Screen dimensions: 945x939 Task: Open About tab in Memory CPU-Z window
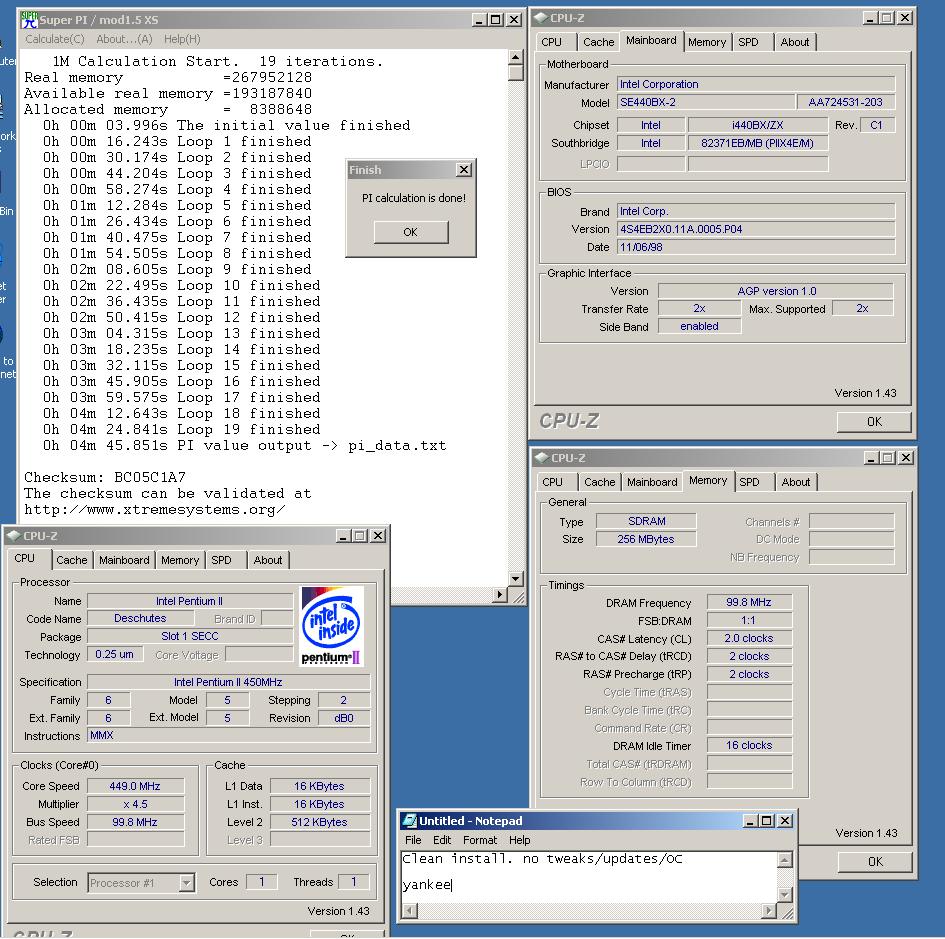(x=796, y=482)
